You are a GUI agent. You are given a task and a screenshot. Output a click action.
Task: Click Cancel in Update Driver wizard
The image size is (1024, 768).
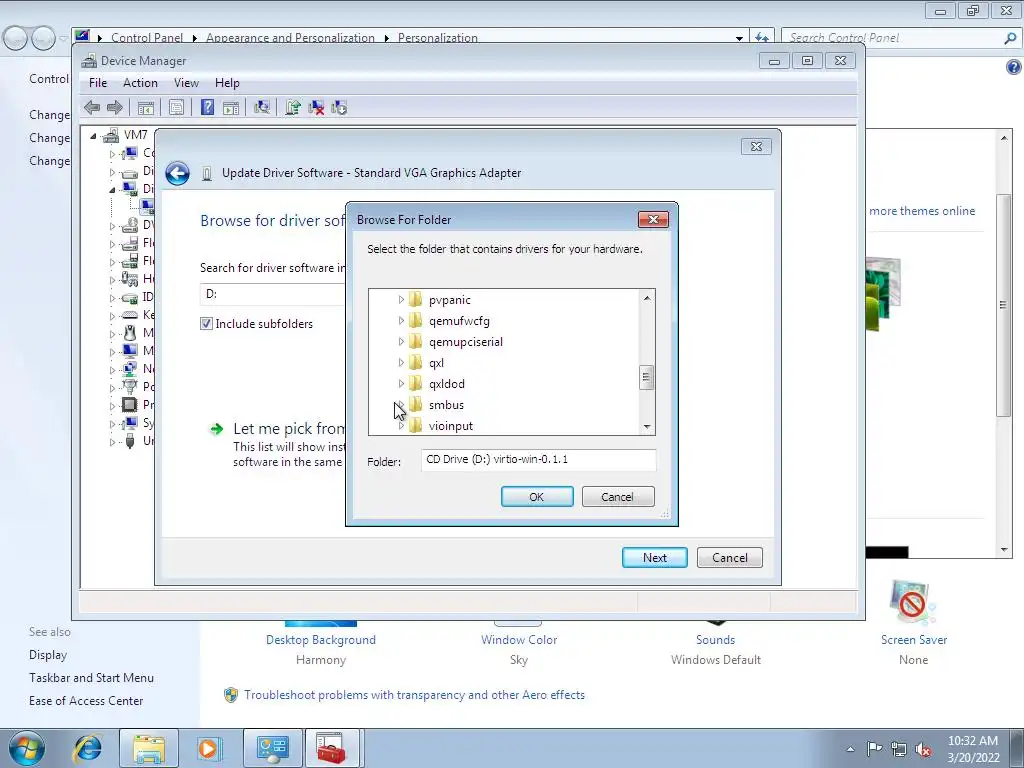729,558
